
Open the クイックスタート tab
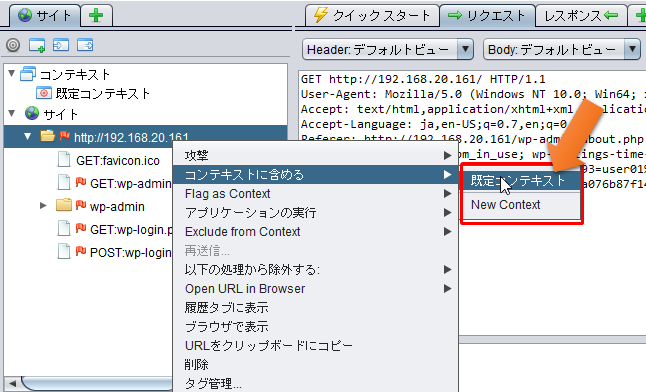click(x=372, y=16)
